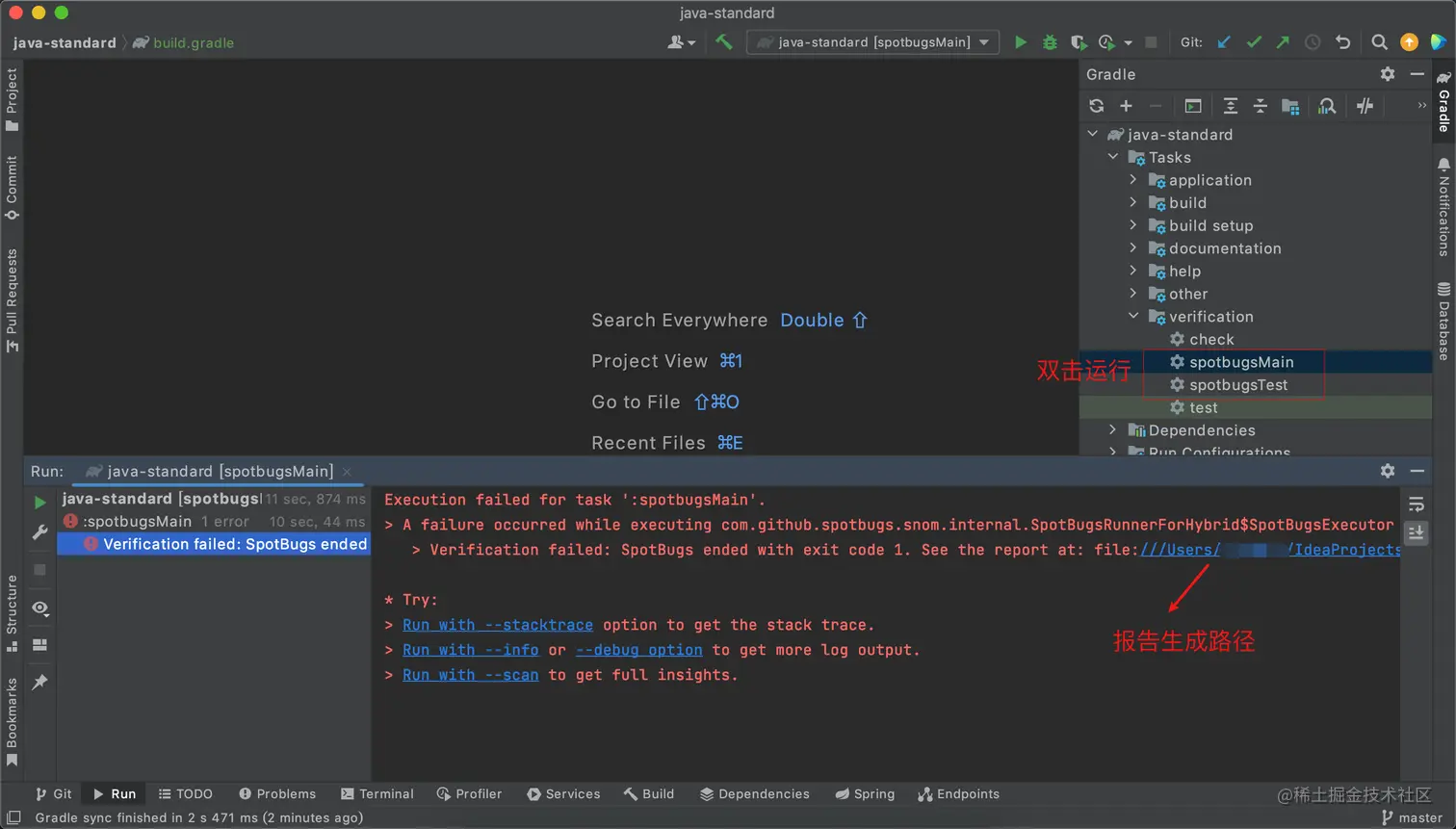Screen dimensions: 1456x829
Task: Open the Services tool window tab
Action: pos(563,793)
